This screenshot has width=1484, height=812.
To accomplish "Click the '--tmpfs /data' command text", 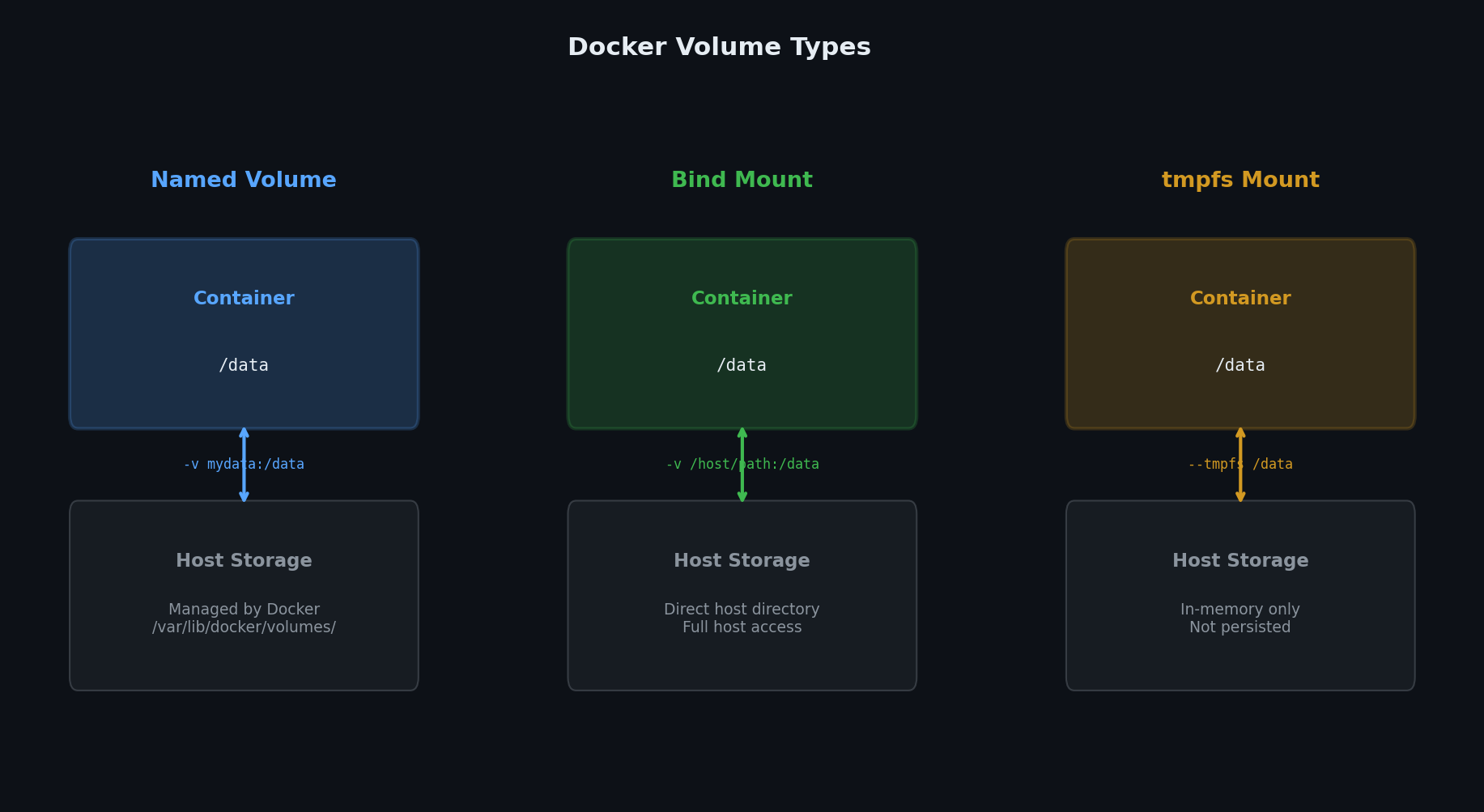I will pos(1240,465).
